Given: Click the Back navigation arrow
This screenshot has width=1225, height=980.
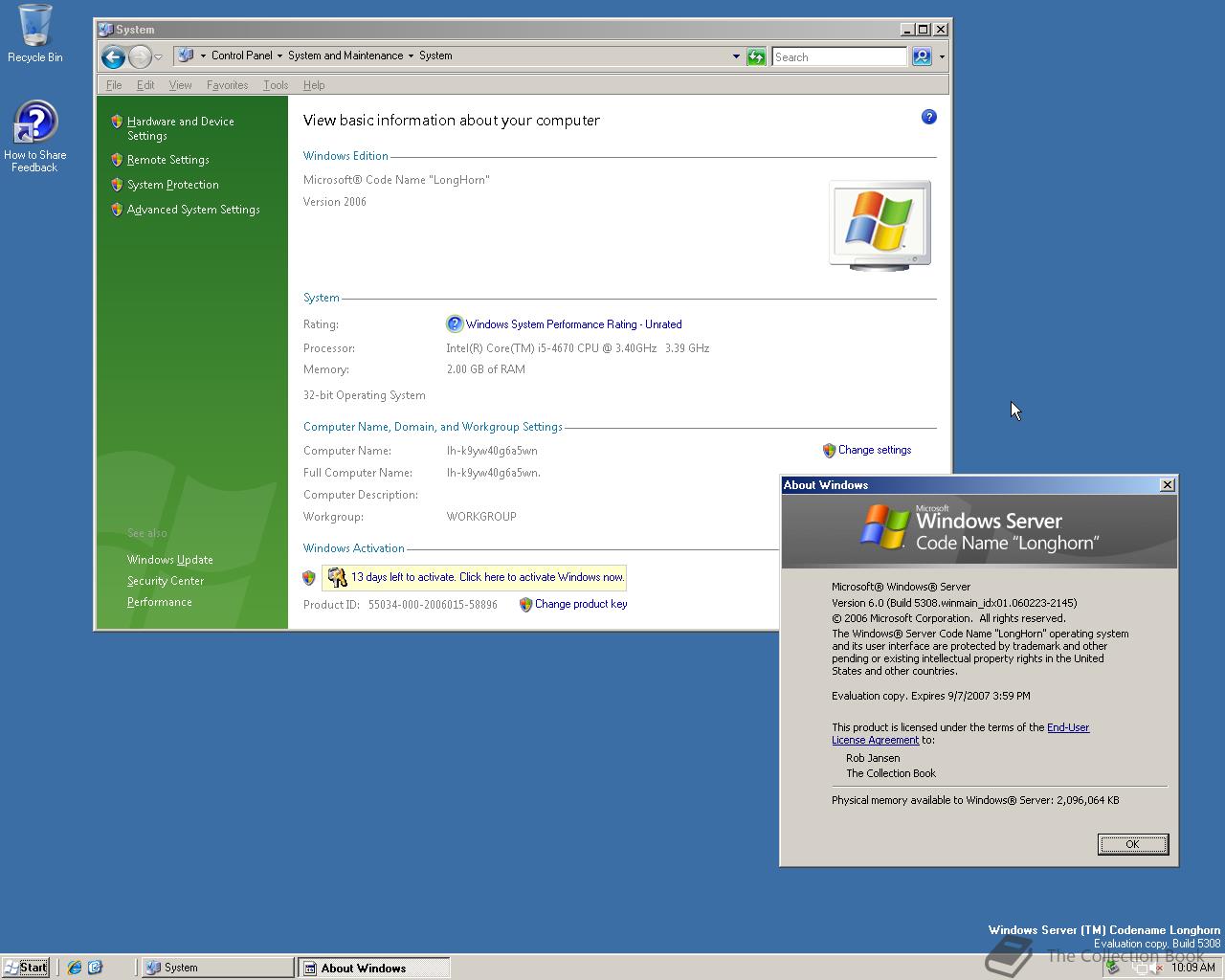Looking at the screenshot, I should [x=113, y=57].
